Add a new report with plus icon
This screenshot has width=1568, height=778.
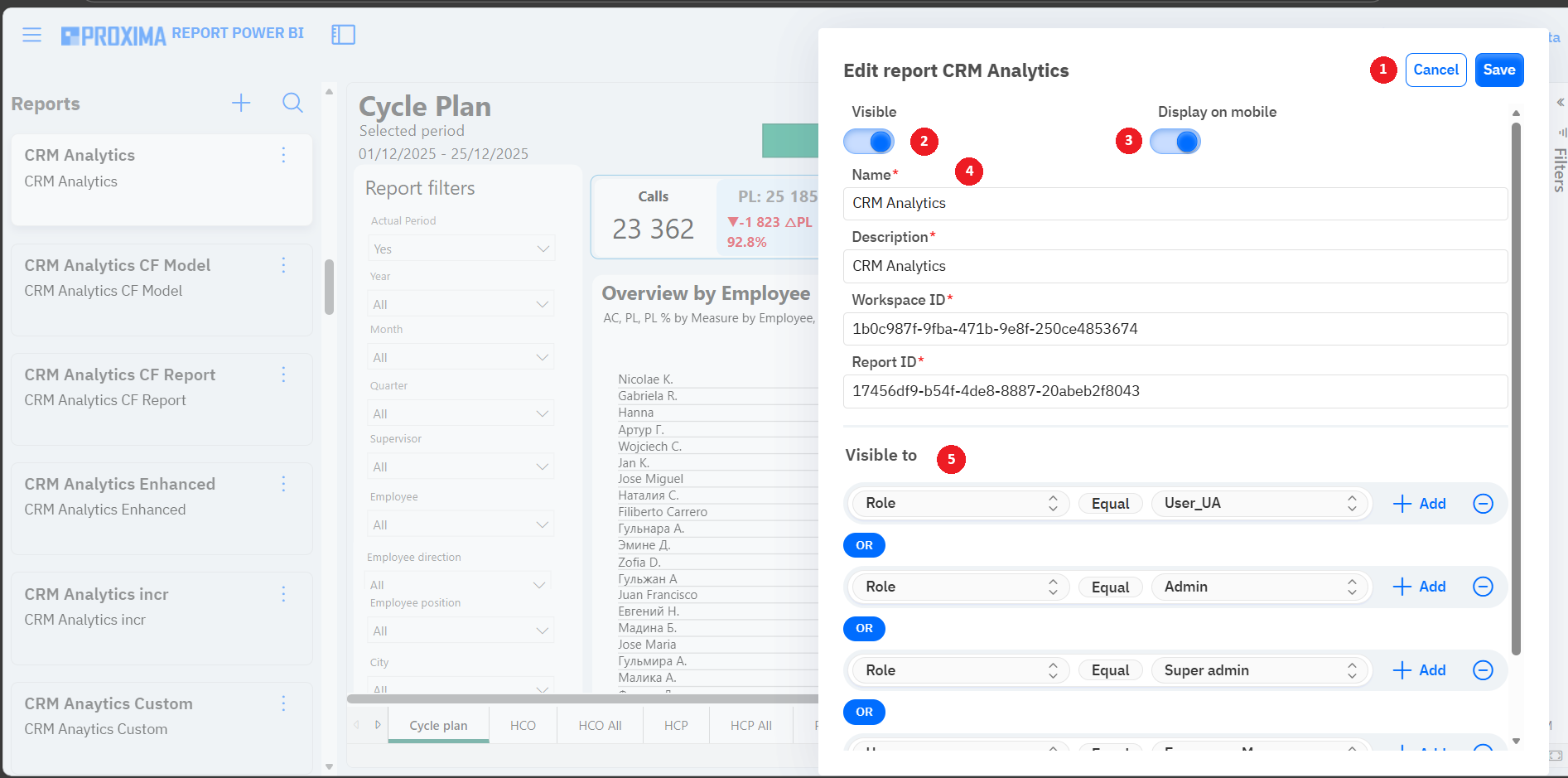[241, 103]
